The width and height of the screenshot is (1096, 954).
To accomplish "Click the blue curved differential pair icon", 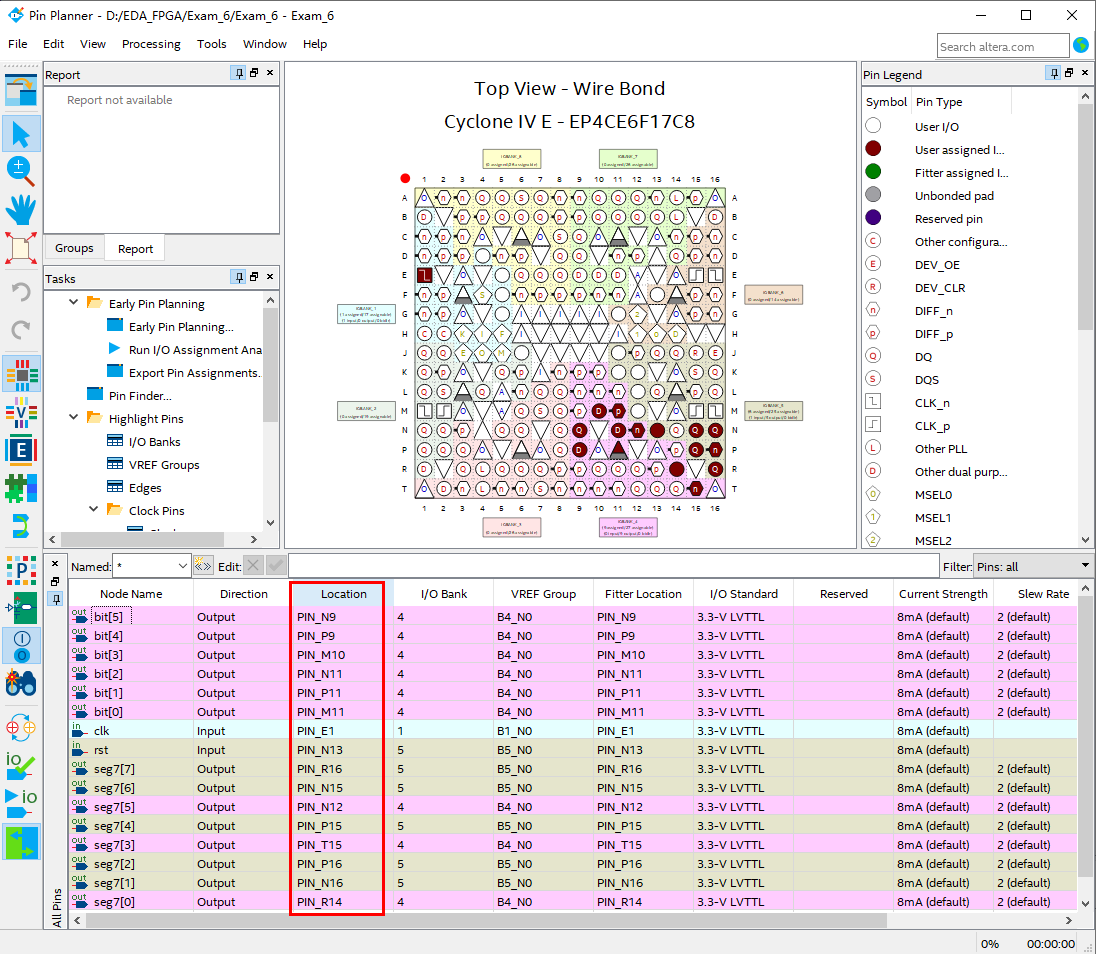I will click(21, 526).
